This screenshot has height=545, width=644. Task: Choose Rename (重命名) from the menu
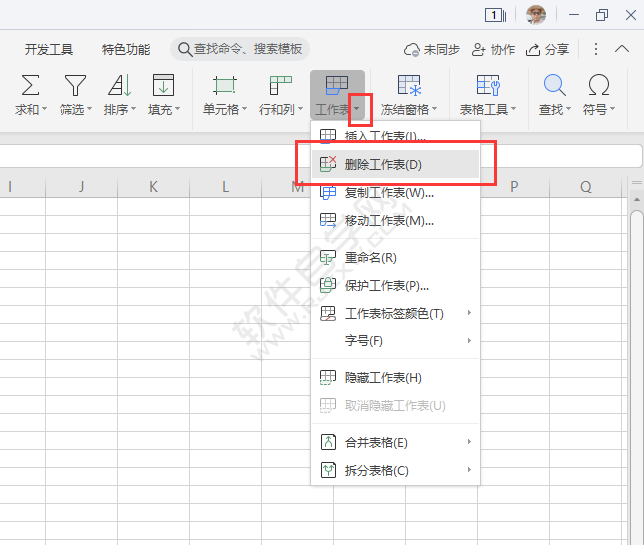coord(396,258)
